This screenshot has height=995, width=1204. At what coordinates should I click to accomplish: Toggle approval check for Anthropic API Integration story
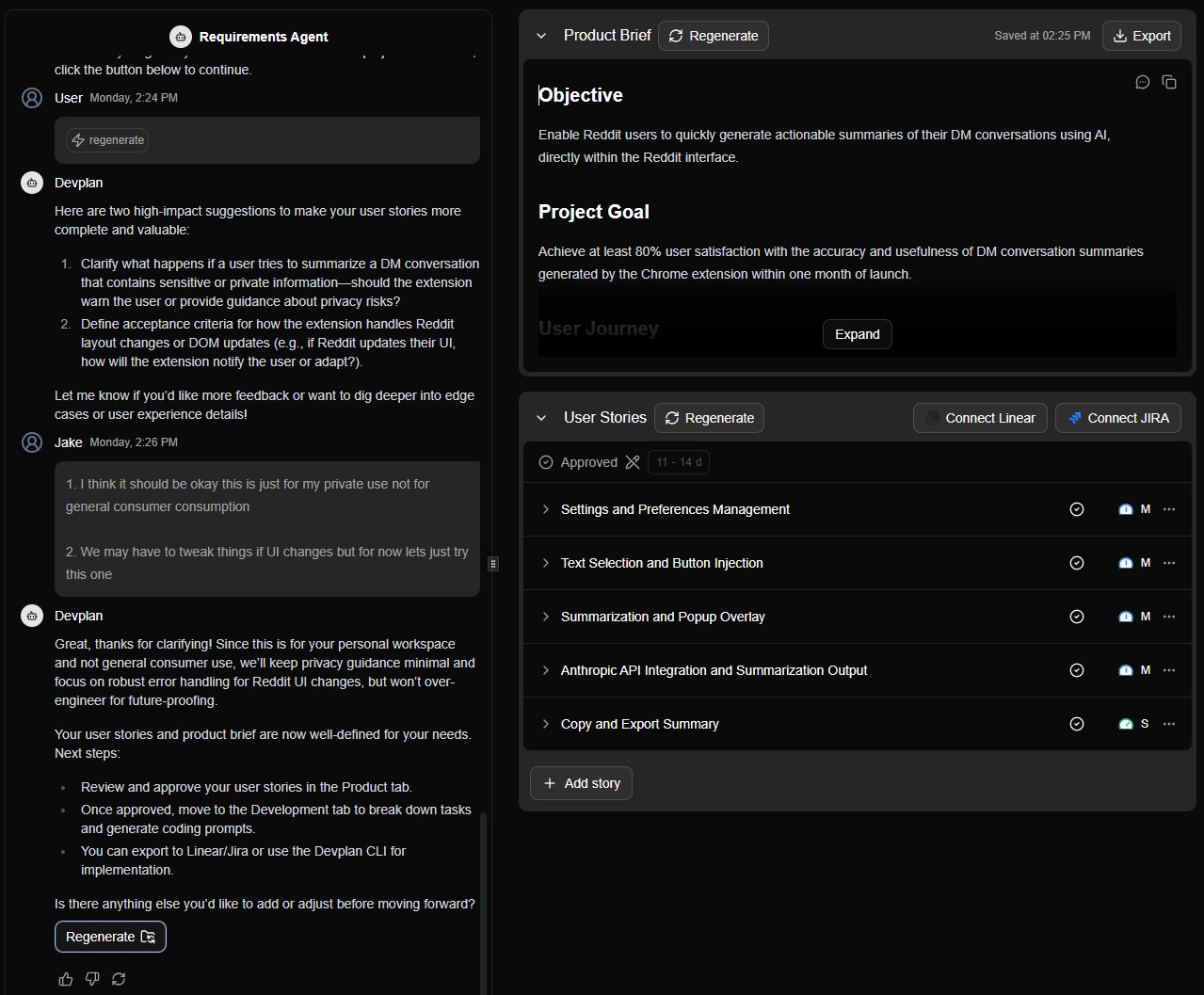pyautogui.click(x=1077, y=670)
